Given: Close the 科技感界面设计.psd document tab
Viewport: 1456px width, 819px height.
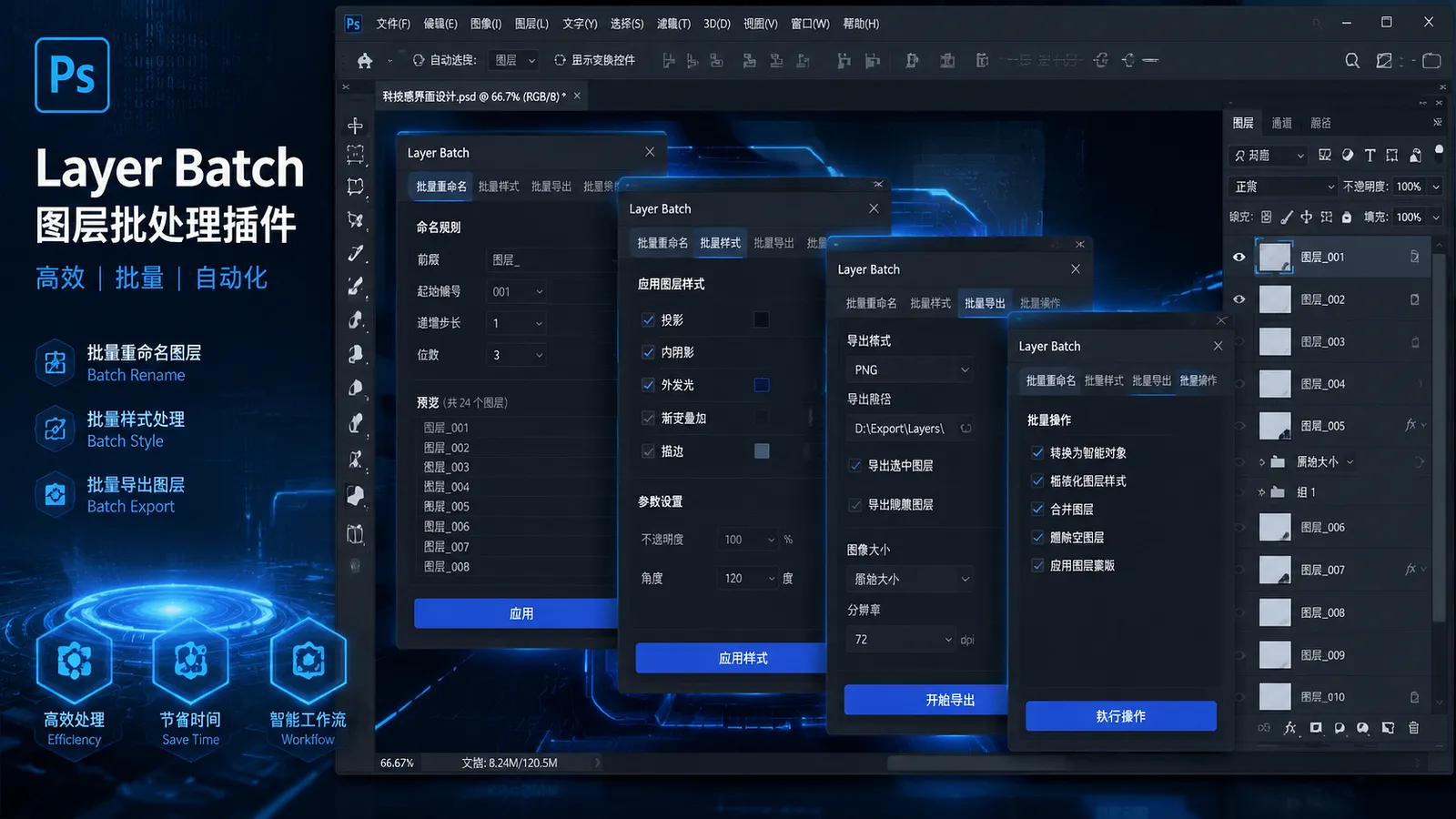Looking at the screenshot, I should 577,95.
